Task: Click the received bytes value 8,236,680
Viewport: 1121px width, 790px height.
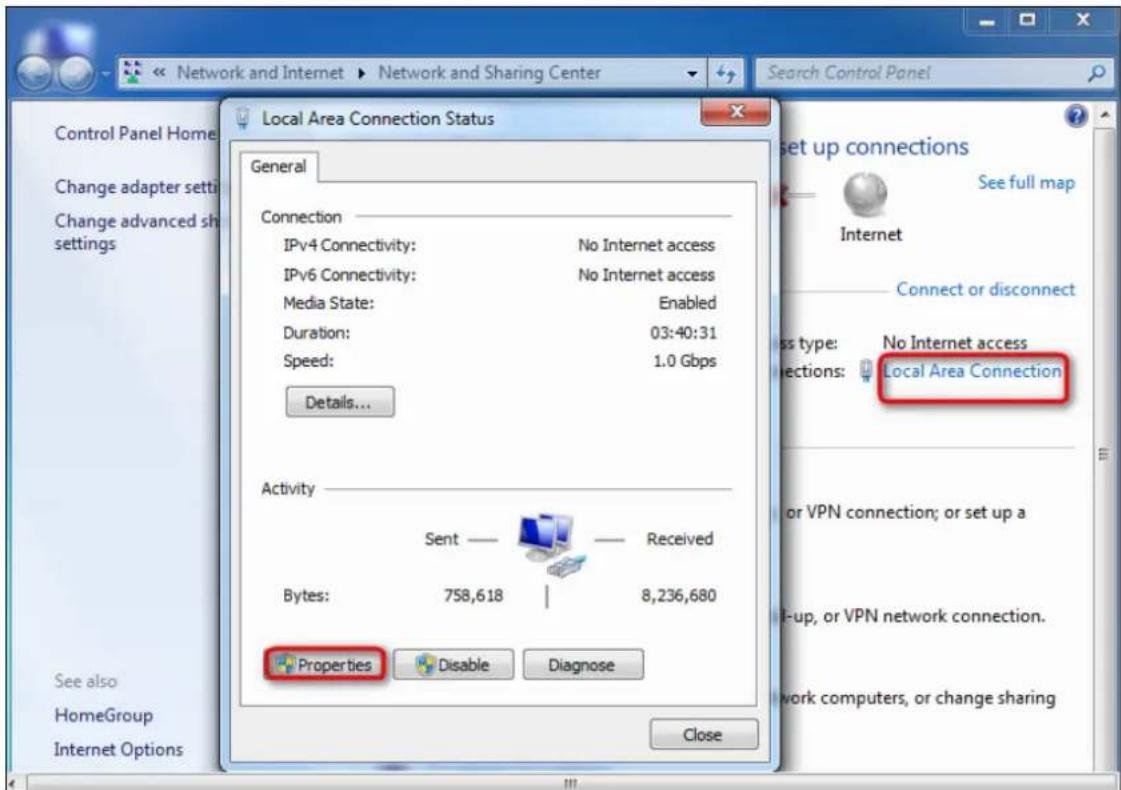Action: coord(678,595)
